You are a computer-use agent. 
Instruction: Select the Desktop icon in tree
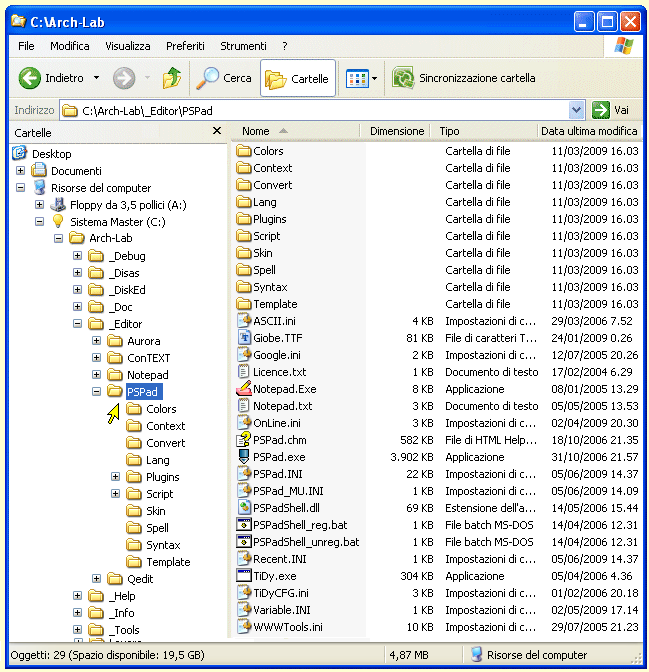coord(20,153)
